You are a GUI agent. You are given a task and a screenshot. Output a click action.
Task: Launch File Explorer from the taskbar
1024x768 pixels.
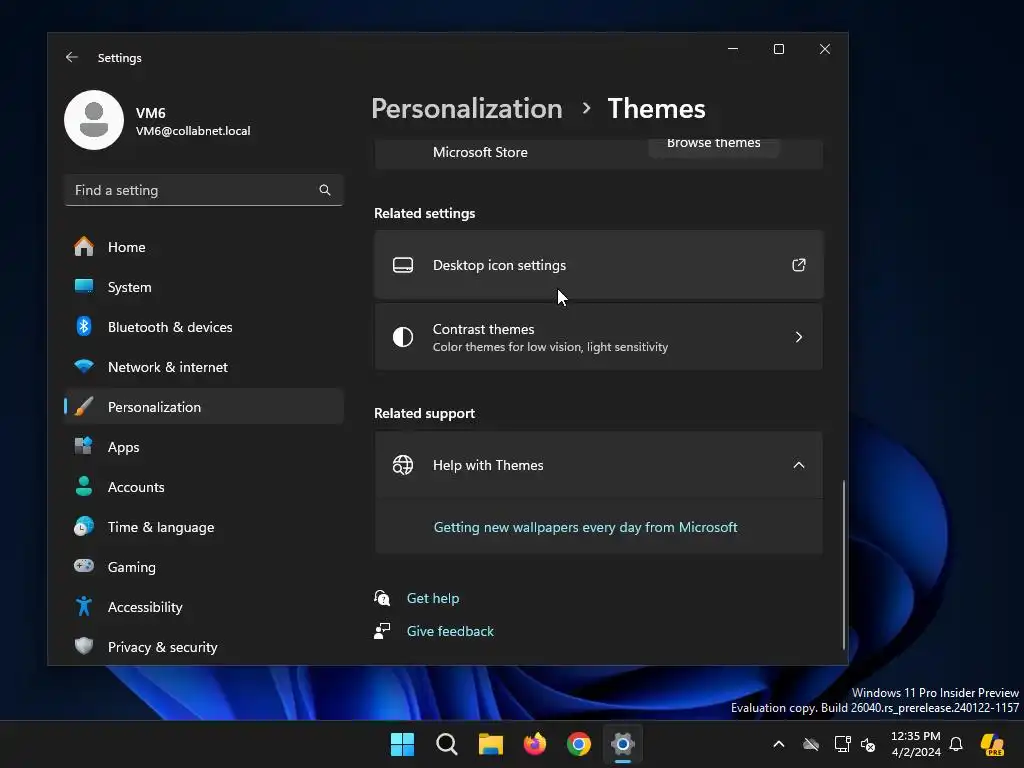(x=490, y=744)
